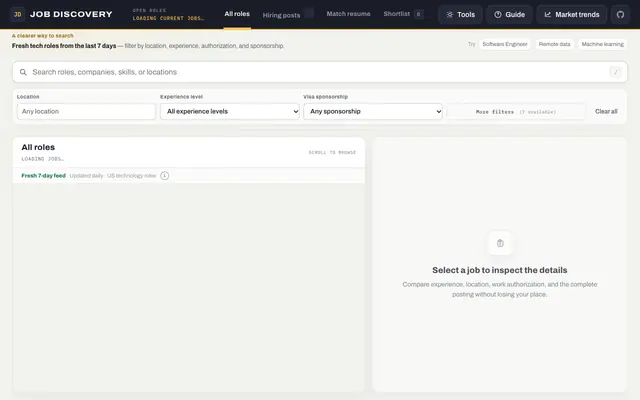Viewport: 640px width, 400px height.
Task: Click the search magnifier icon
Action: tap(23, 72)
